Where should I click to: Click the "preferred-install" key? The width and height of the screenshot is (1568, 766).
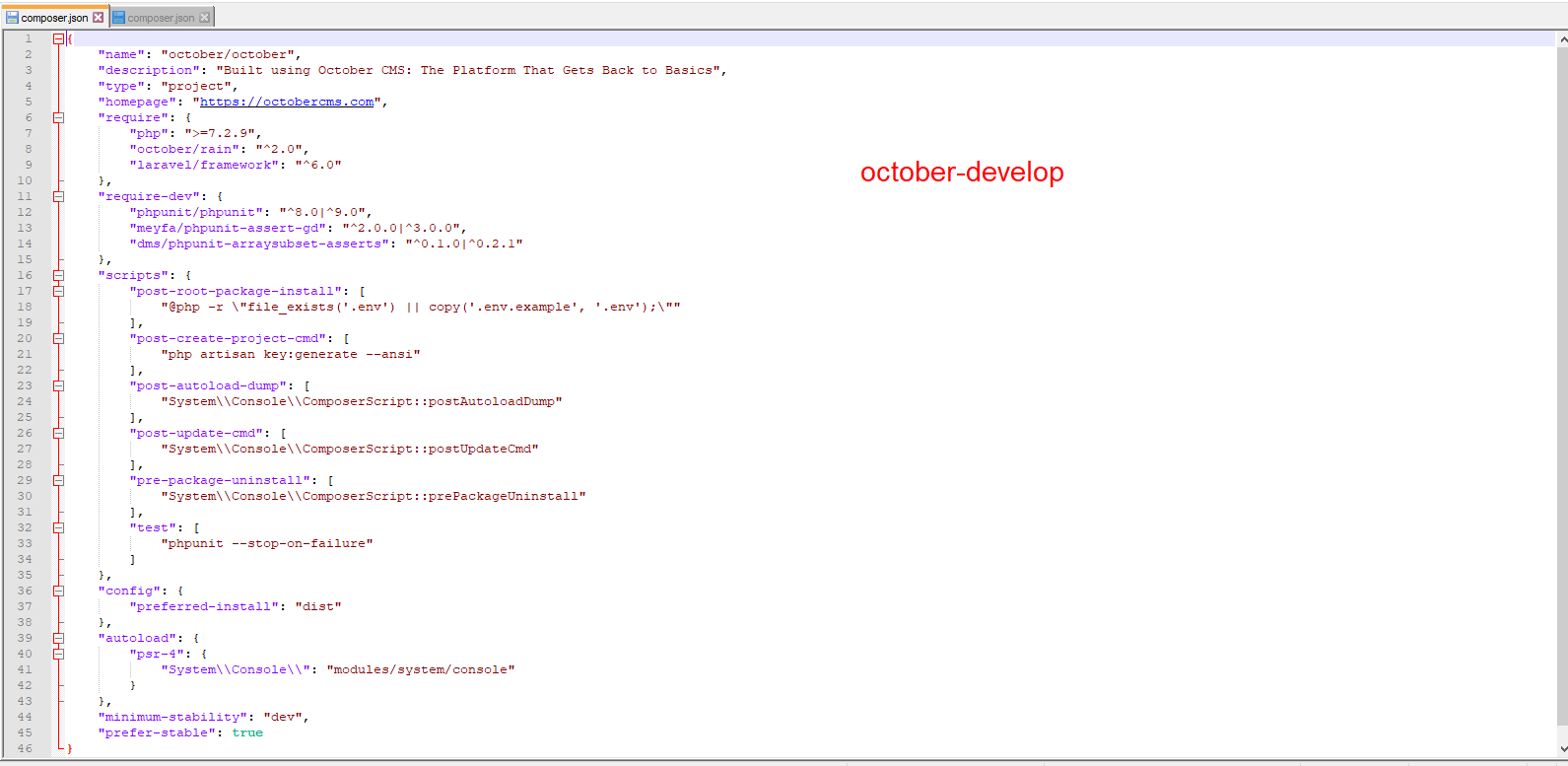point(204,606)
